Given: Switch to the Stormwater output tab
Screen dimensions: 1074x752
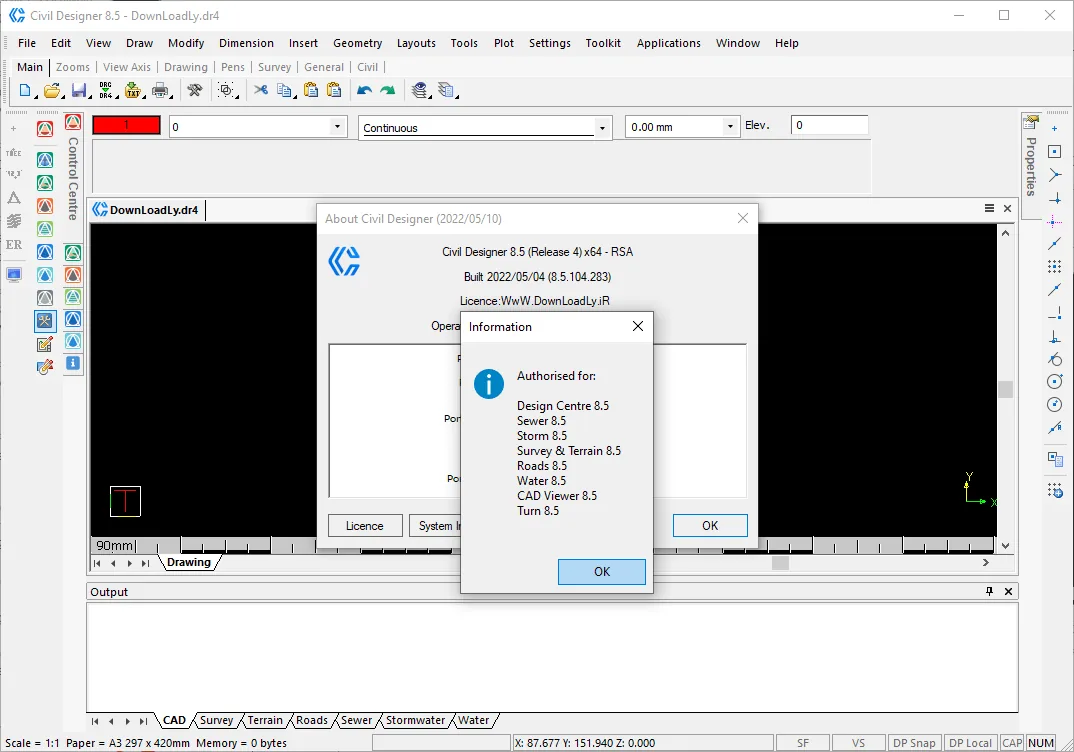Looking at the screenshot, I should pos(415,720).
